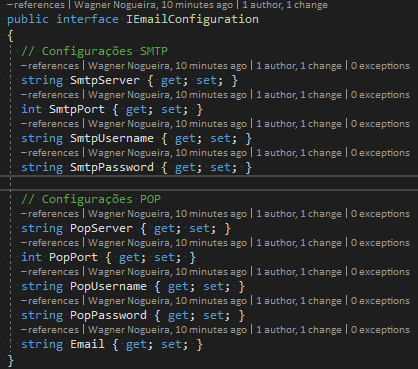This screenshot has width=418, height=369.
Task: Open '1 author, 1 change' above SmtpServer
Action: tap(299, 66)
